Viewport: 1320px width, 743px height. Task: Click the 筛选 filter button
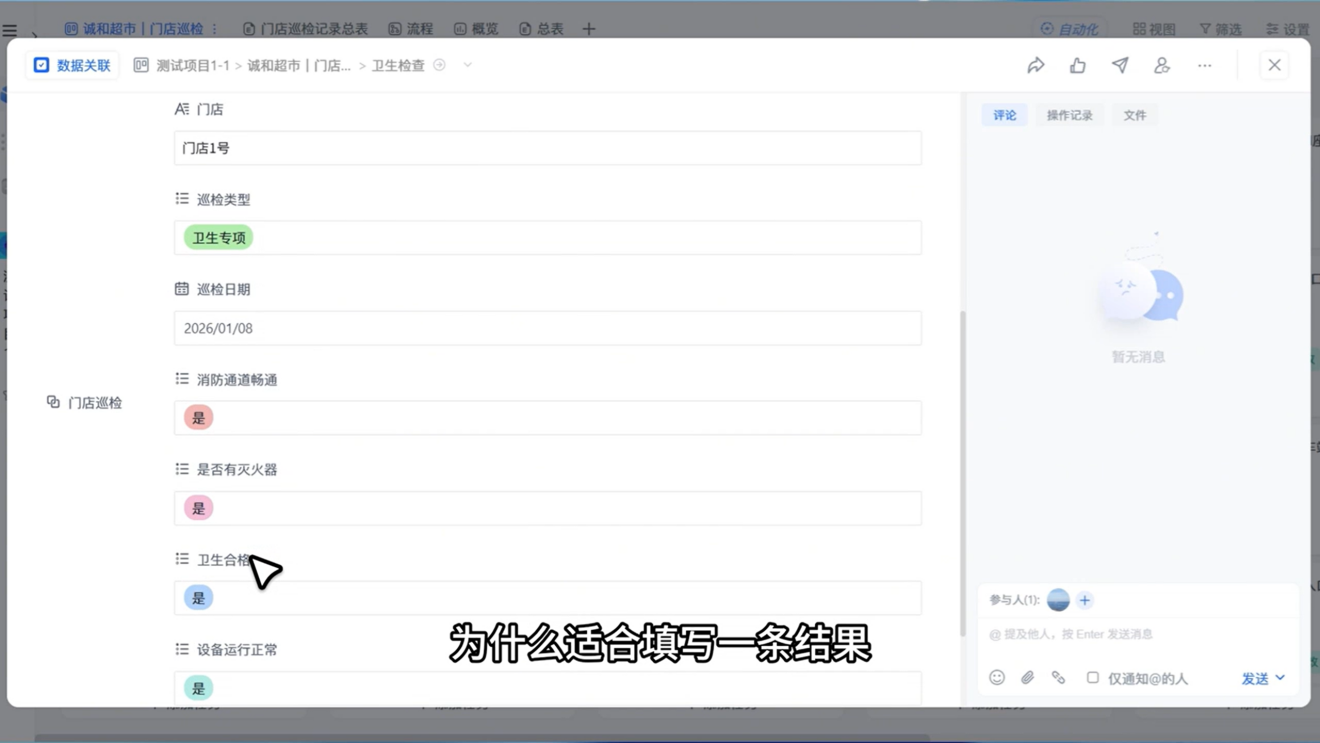point(1220,29)
